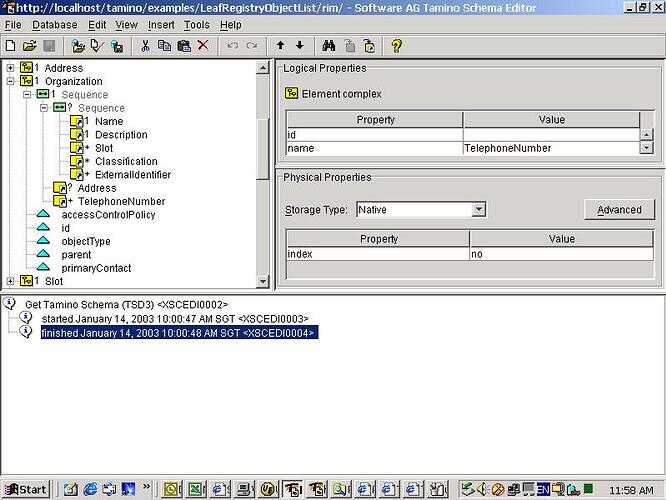Click the volume speaker tray icon
The image size is (666, 500).
coord(482,489)
